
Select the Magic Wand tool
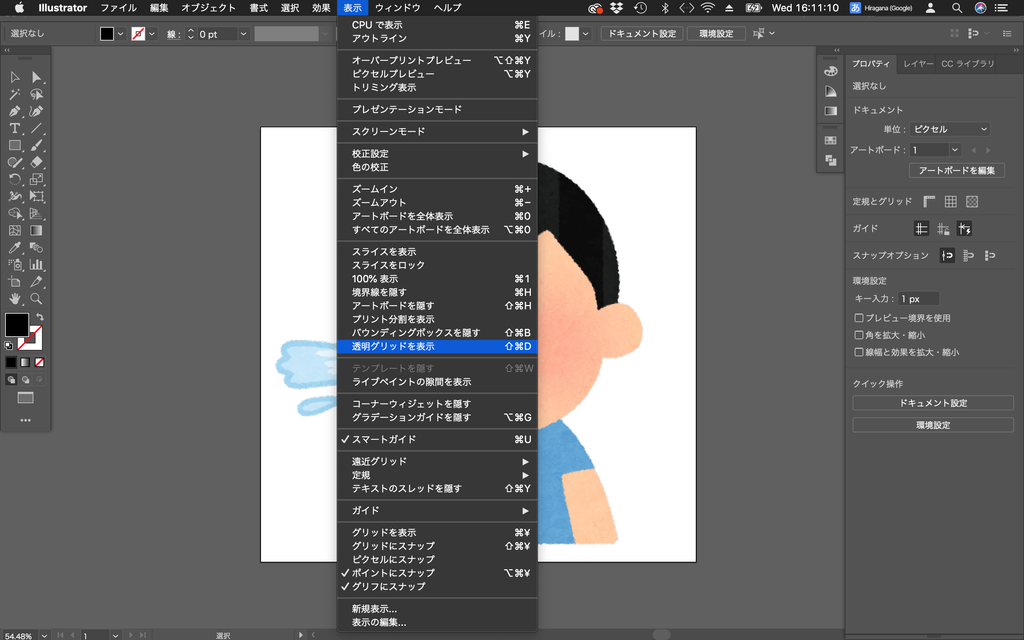pyautogui.click(x=15, y=94)
